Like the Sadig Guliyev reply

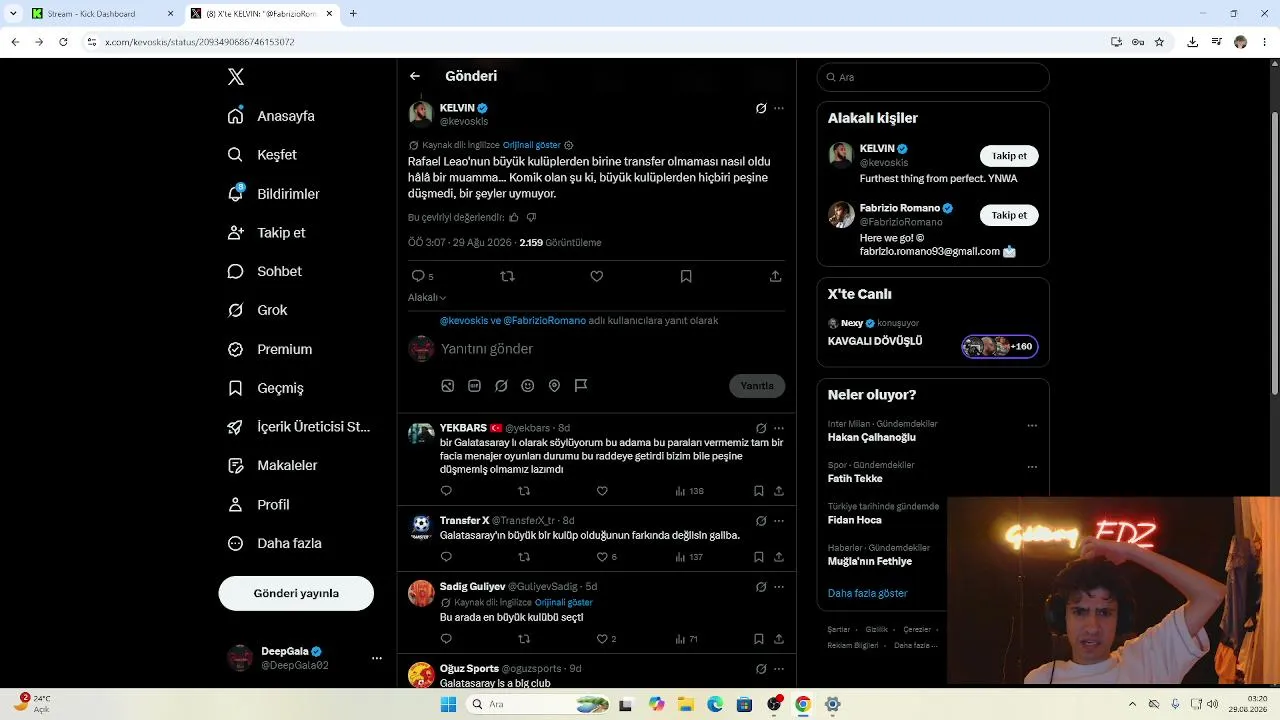click(606, 639)
